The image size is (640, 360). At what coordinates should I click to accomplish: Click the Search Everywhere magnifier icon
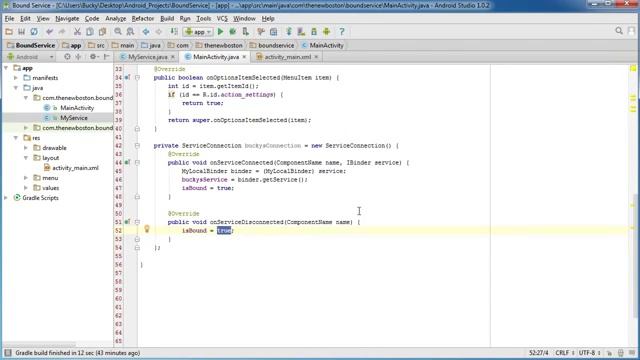[619, 31]
